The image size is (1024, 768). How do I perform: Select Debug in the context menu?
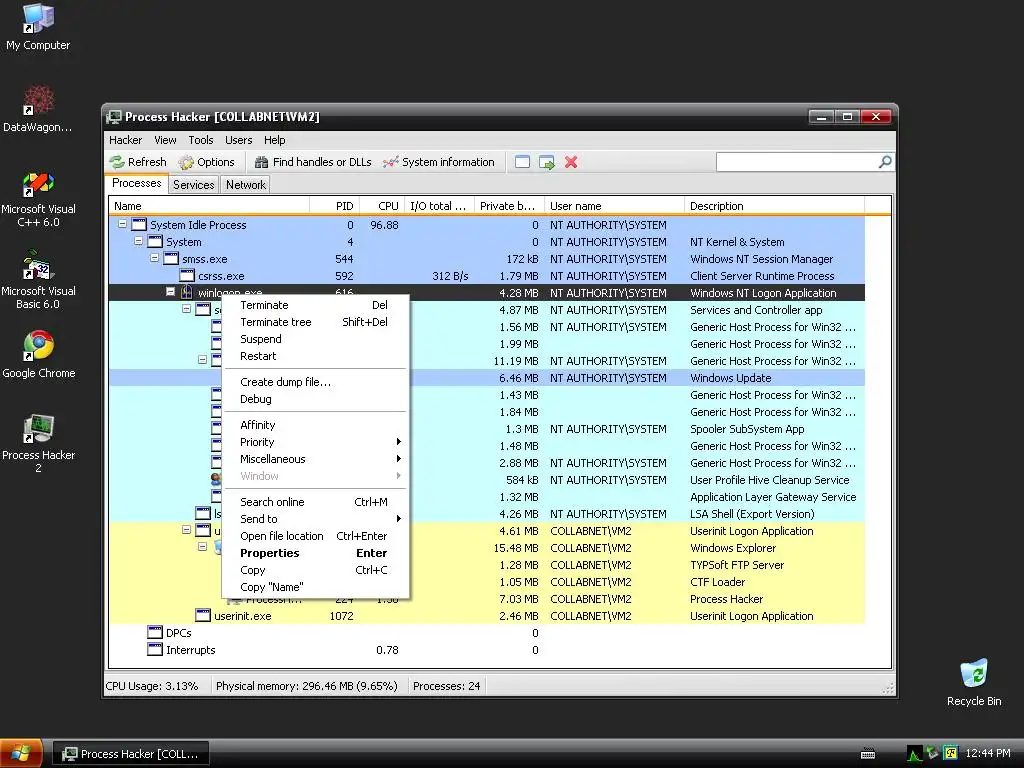click(x=315, y=399)
